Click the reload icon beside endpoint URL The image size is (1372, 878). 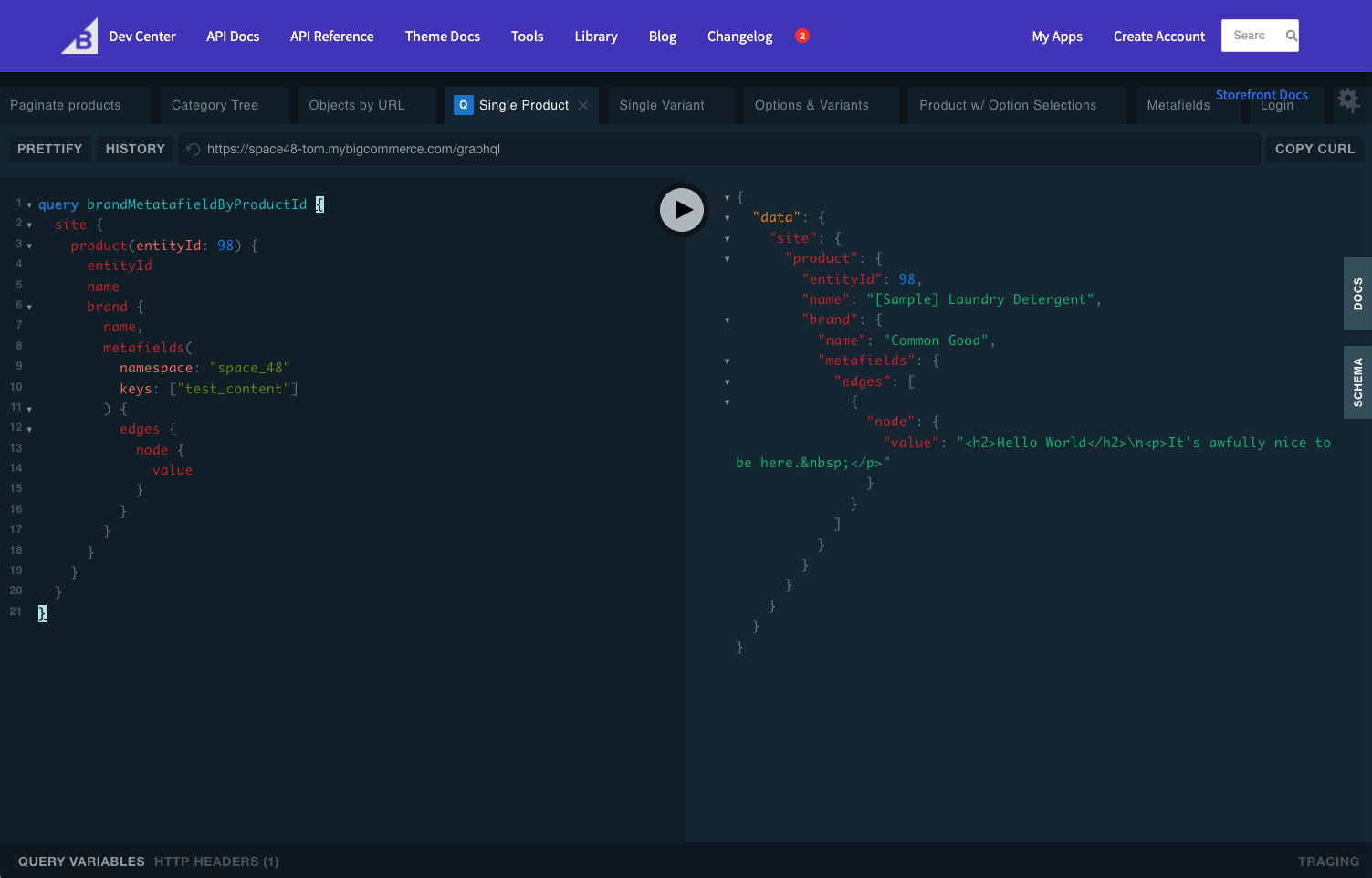[x=194, y=149]
